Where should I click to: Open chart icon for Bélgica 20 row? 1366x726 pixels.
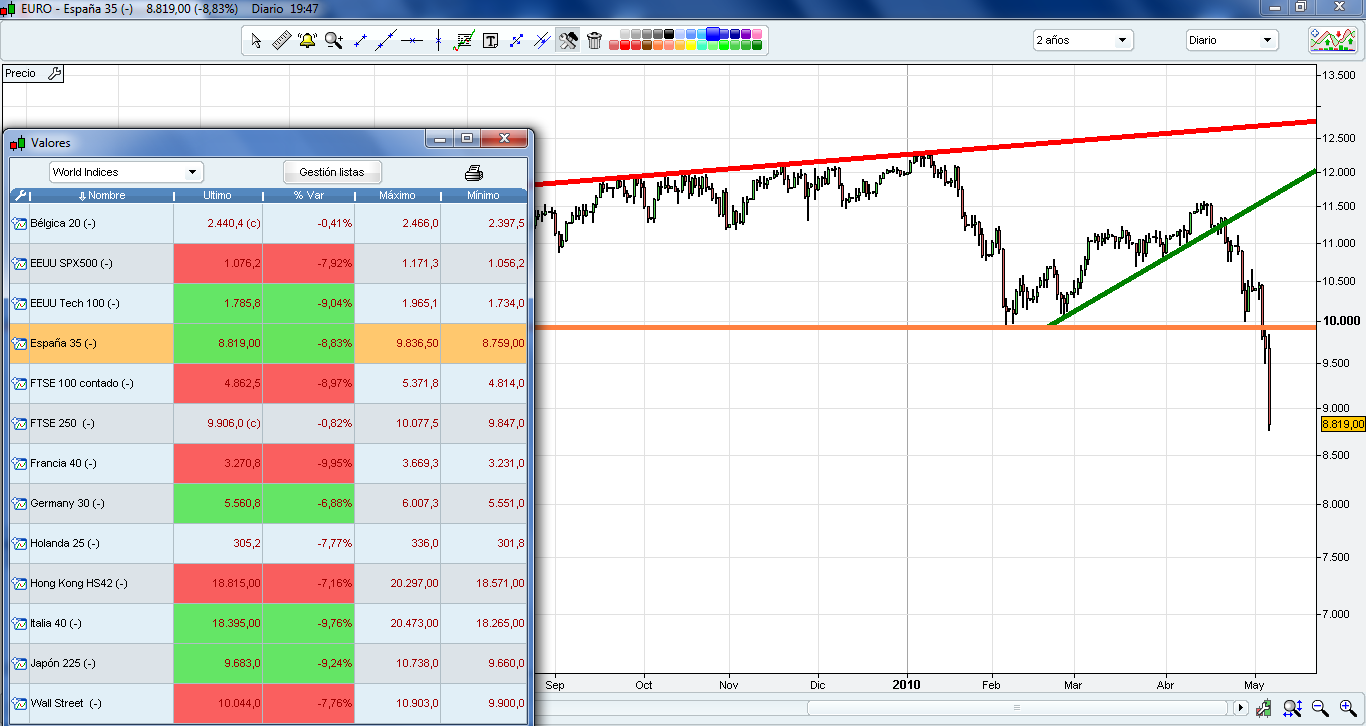[19, 223]
